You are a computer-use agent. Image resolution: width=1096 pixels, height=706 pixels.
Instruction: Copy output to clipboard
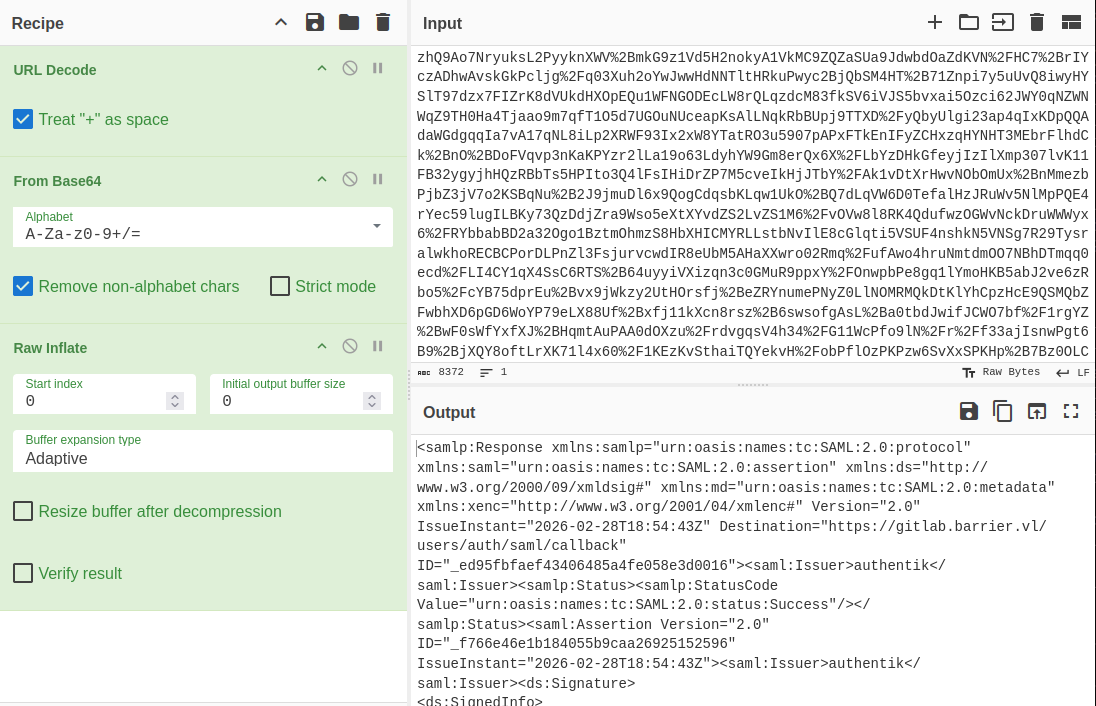pos(1002,411)
